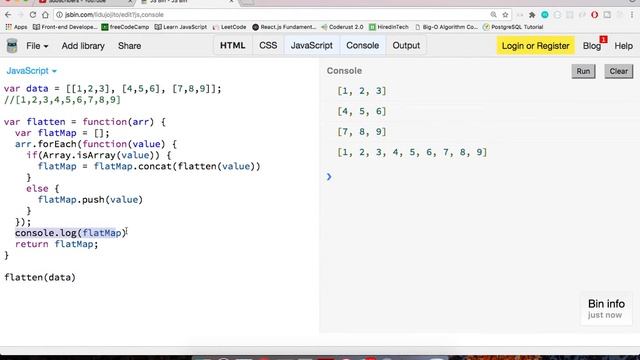Click the flattened array console output
Viewport: 640px width, 360px height.
click(x=412, y=152)
